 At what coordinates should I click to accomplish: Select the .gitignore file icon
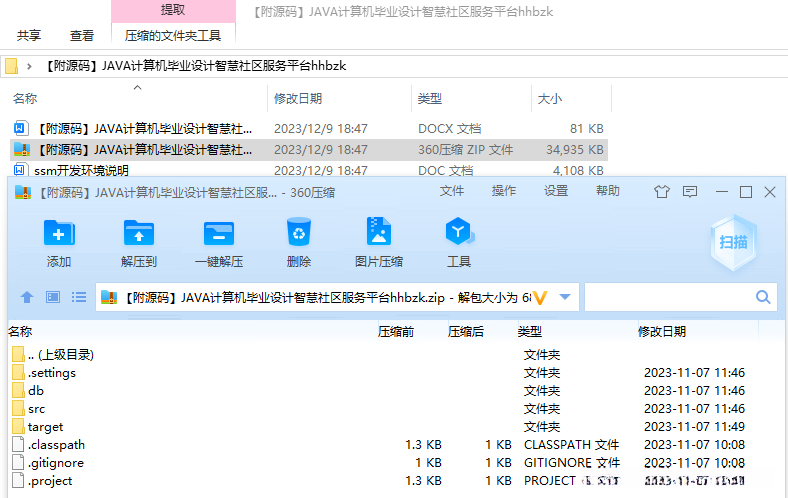(18, 462)
